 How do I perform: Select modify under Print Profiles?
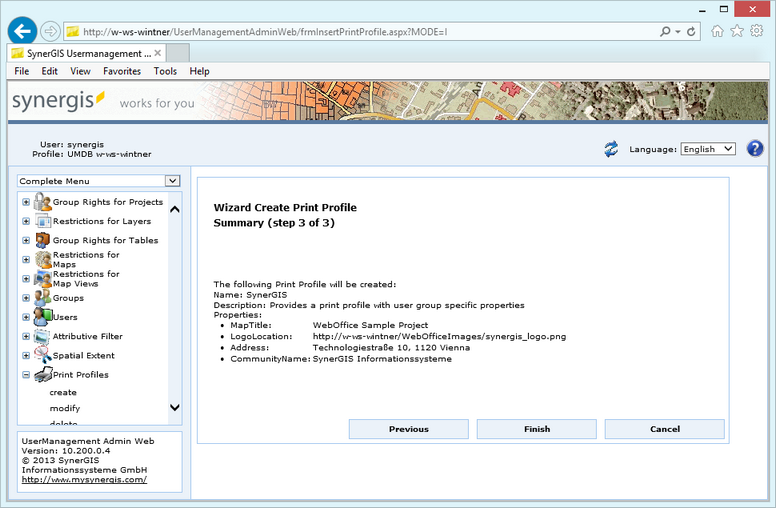click(x=64, y=408)
